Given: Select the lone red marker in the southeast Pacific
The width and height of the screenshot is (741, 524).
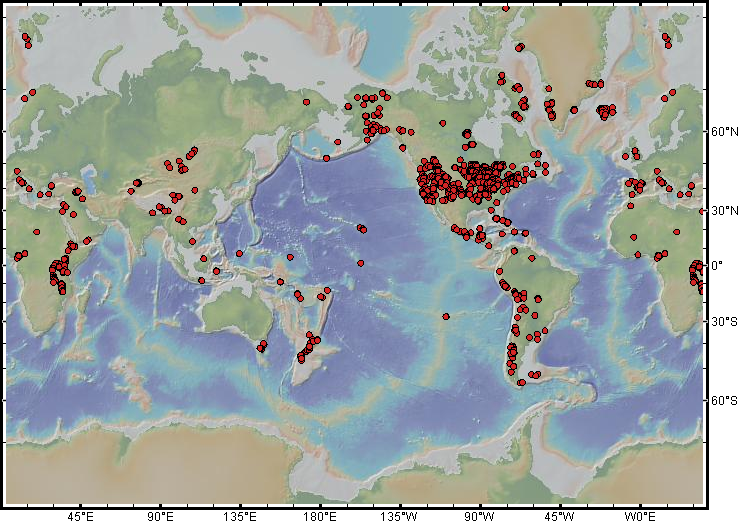Looking at the screenshot, I should (x=446, y=317).
